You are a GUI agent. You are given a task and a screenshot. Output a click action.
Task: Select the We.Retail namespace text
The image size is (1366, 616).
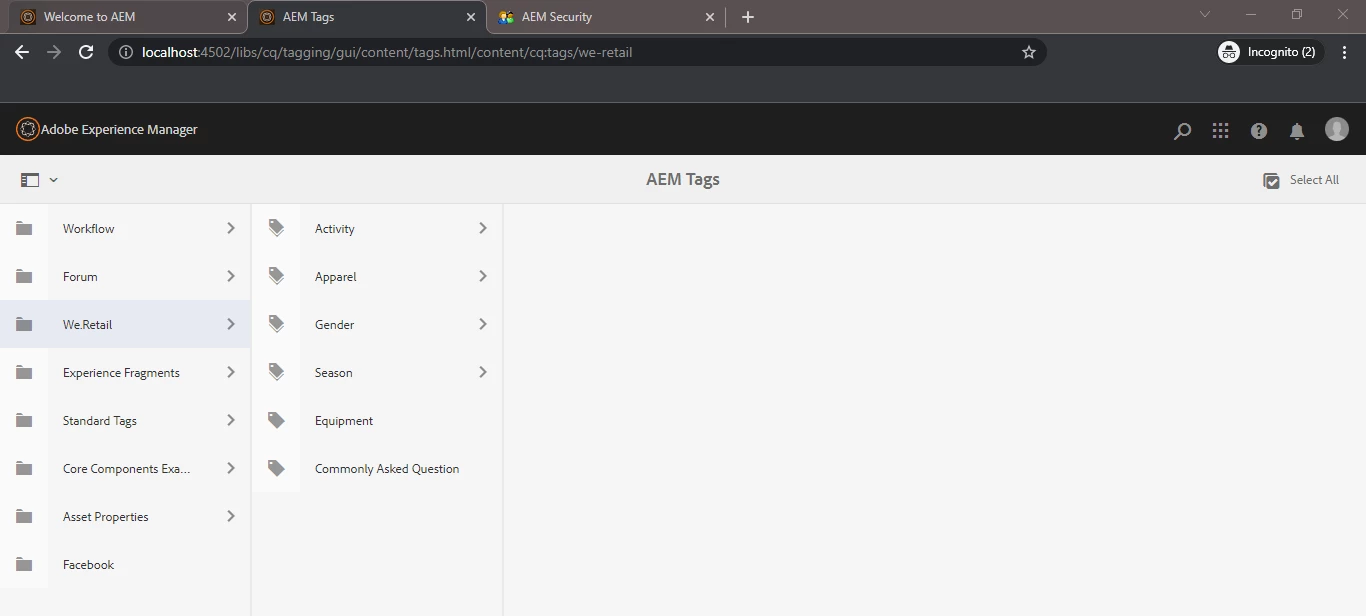(x=87, y=325)
